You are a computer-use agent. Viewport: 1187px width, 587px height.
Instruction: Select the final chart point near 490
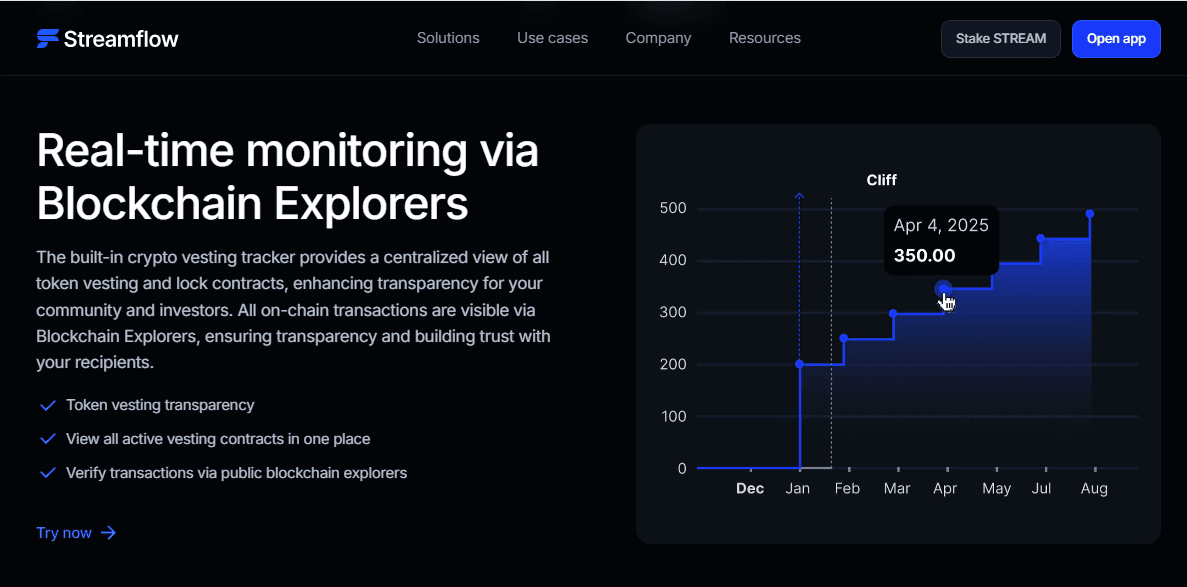pos(1090,214)
